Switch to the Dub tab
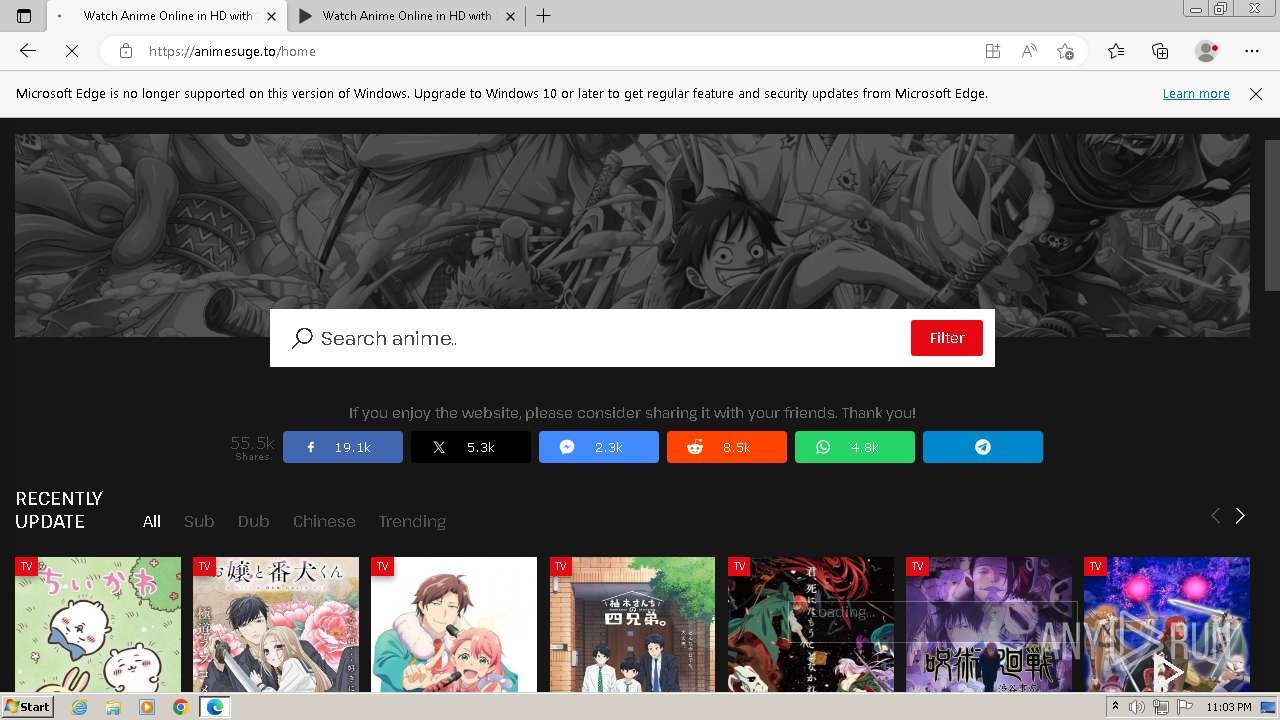1280x720 pixels. 253,521
